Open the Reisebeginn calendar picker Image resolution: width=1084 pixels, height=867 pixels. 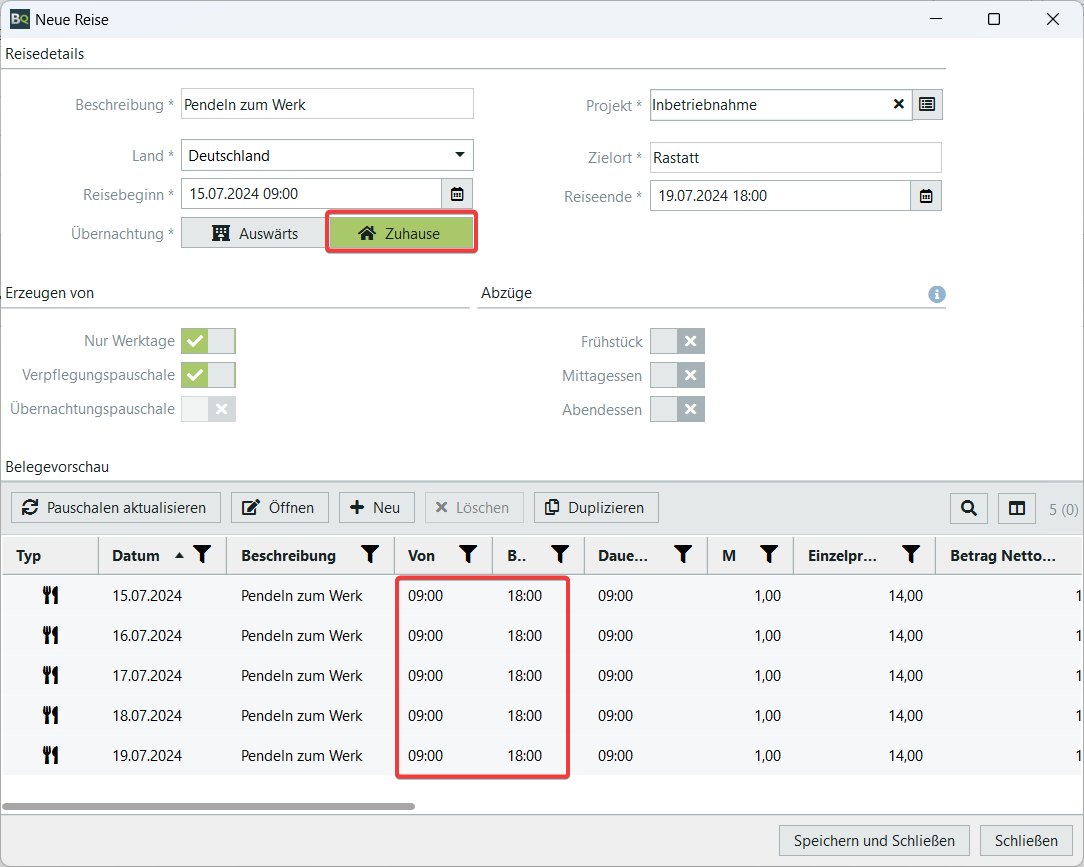pos(457,194)
